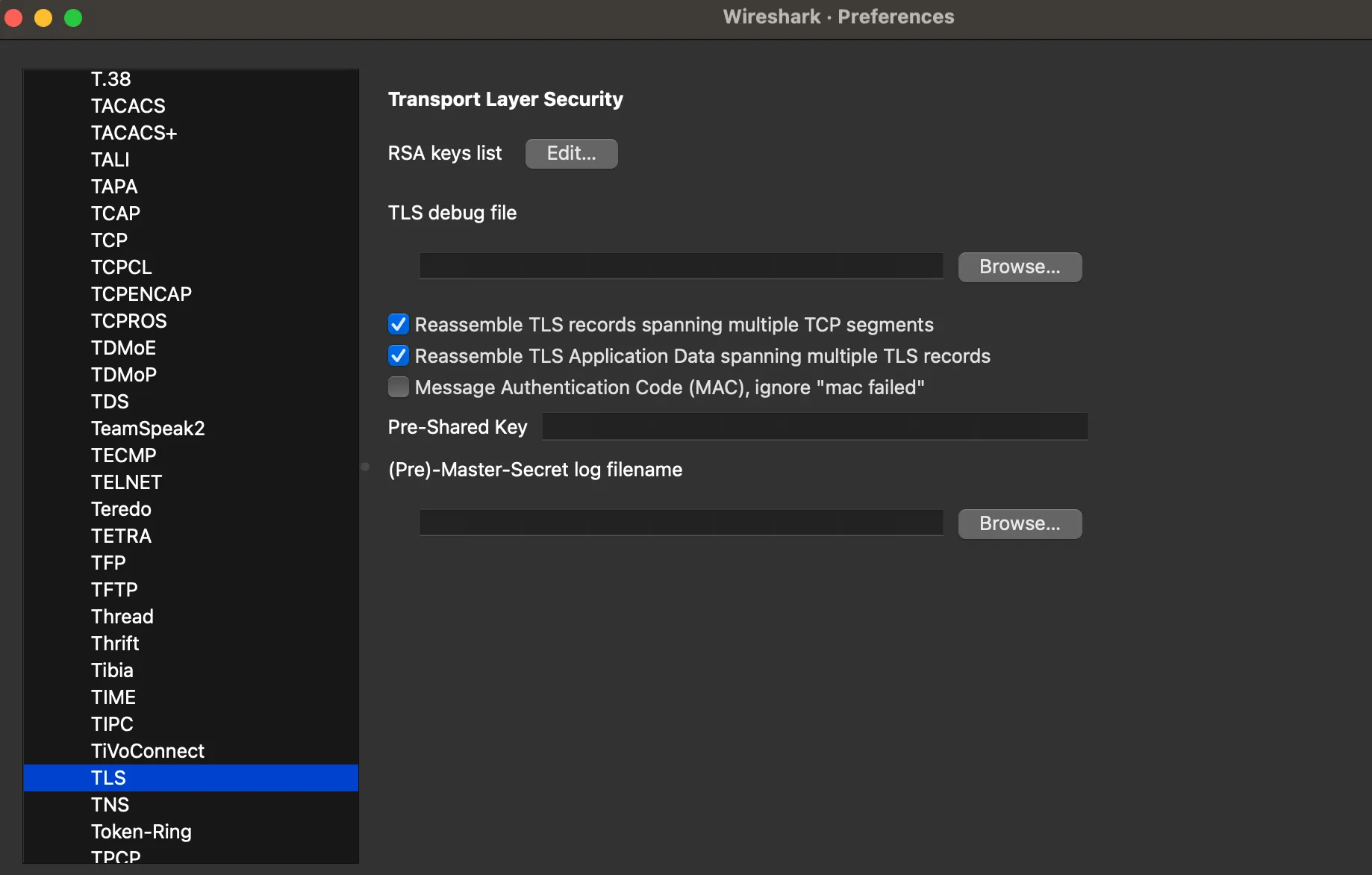Click the green zoom window button

coord(73,18)
